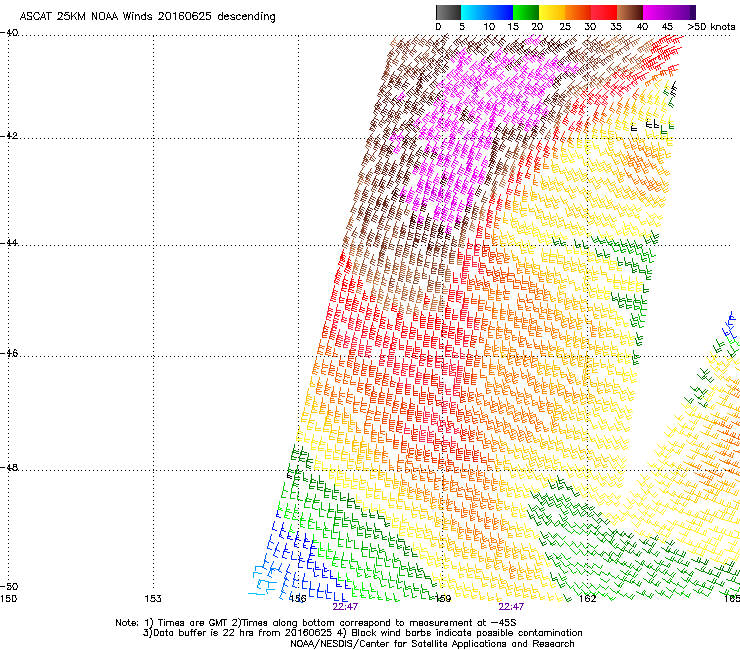Click the '20' label under the color bar
Image resolution: width=740 pixels, height=650 pixels.
click(x=537, y=27)
